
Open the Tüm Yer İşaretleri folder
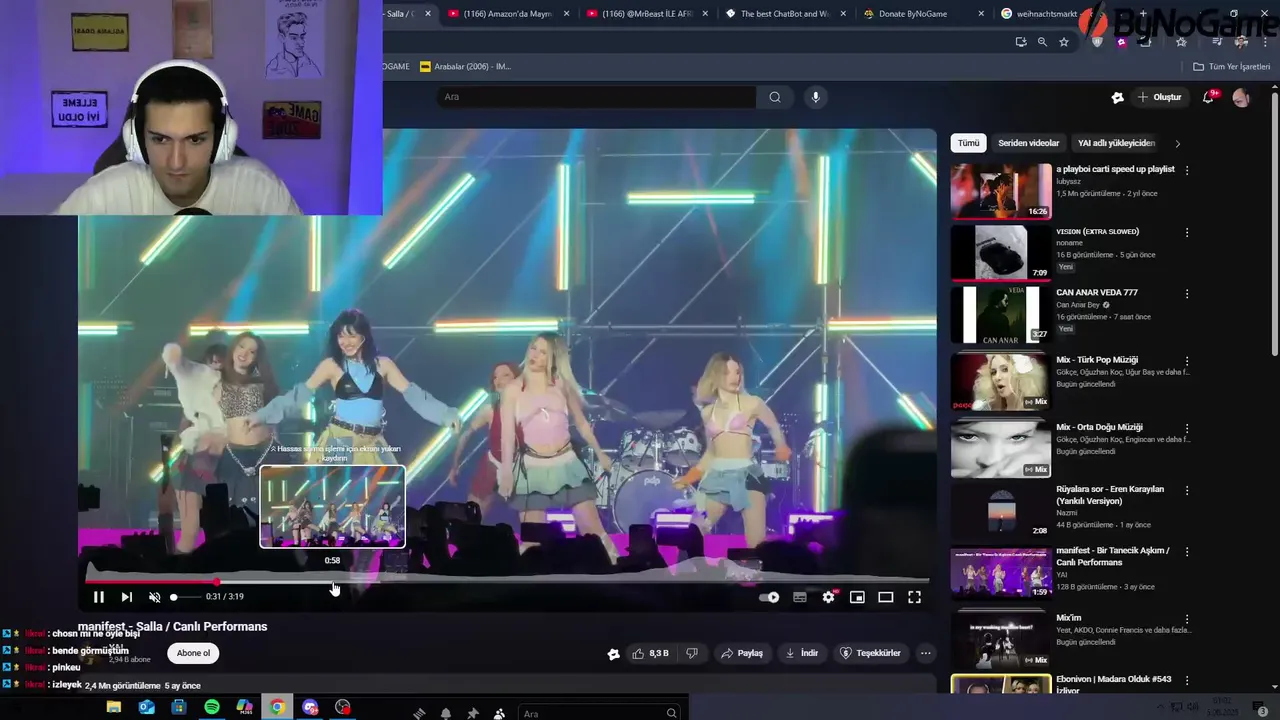[1231, 67]
